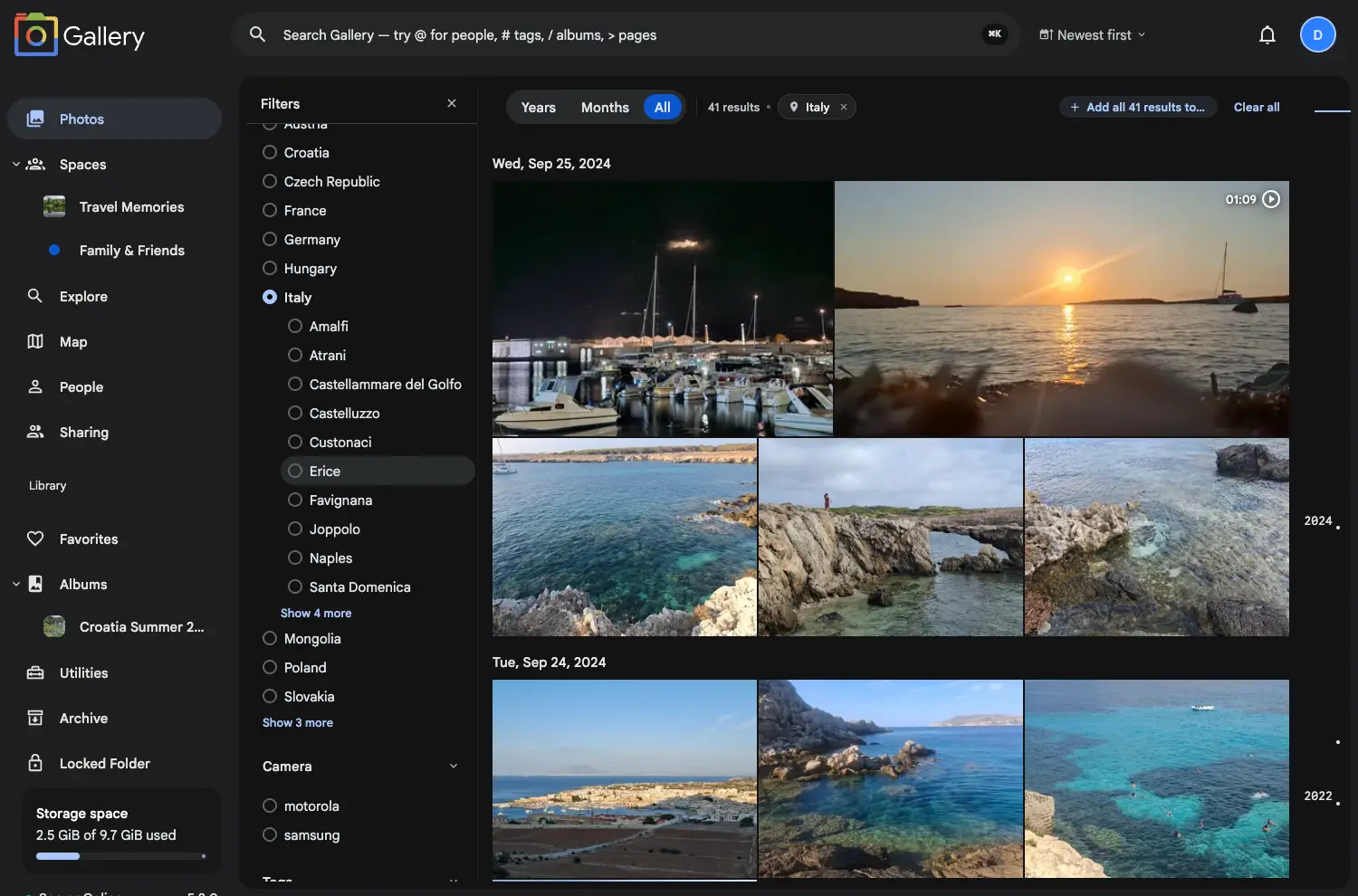Image resolution: width=1358 pixels, height=896 pixels.
Task: Select Castellammare del Golfo location
Action: pyautogui.click(x=295, y=384)
